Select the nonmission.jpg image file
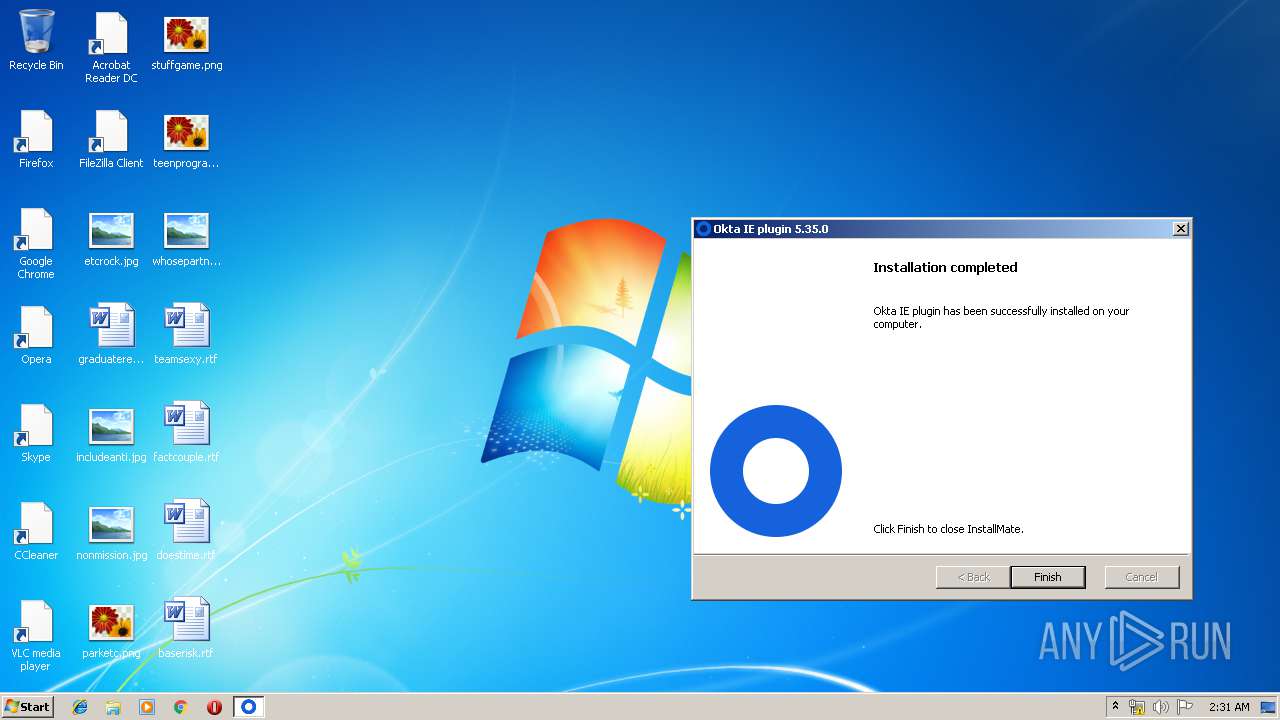 [x=111, y=531]
